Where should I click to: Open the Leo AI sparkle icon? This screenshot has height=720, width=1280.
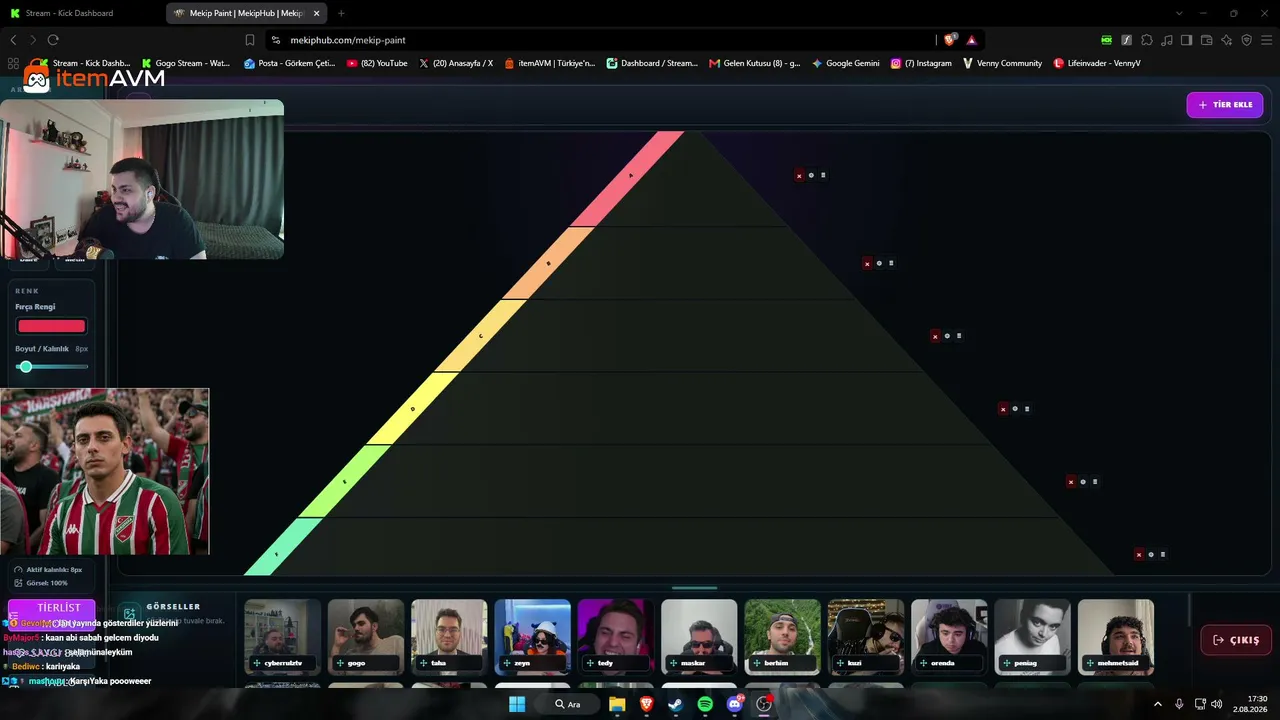tap(1227, 40)
